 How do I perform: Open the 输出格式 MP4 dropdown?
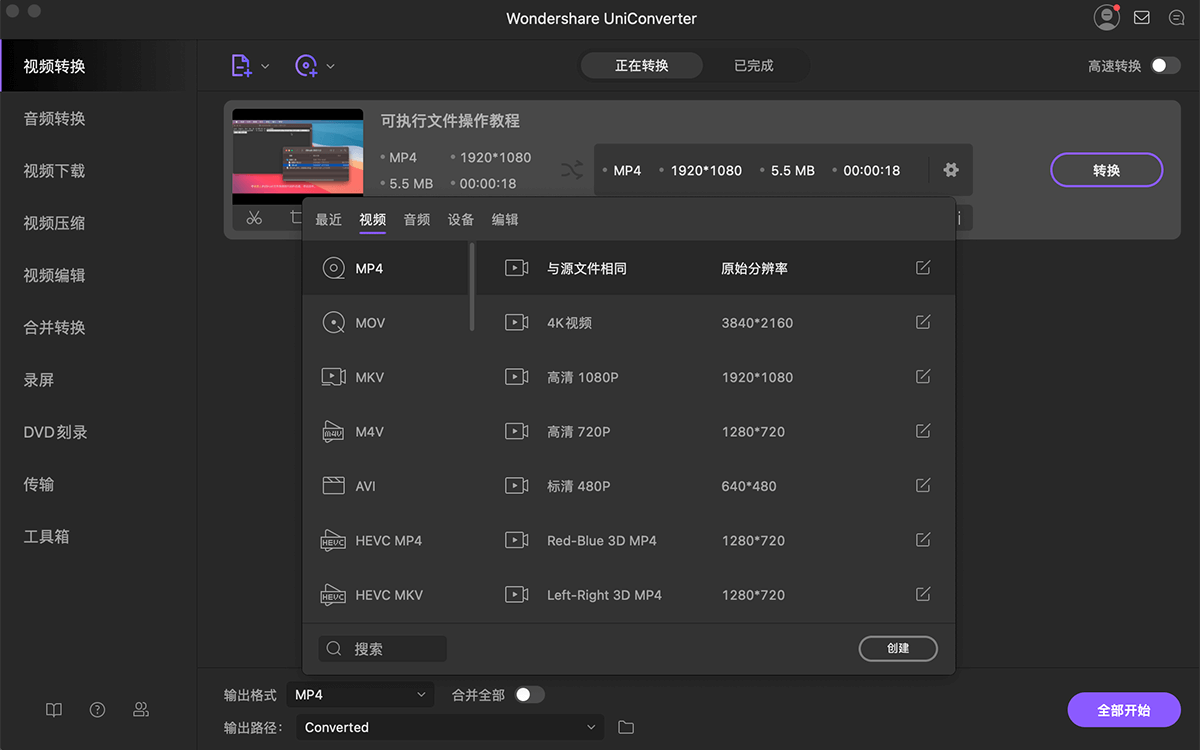tap(360, 695)
